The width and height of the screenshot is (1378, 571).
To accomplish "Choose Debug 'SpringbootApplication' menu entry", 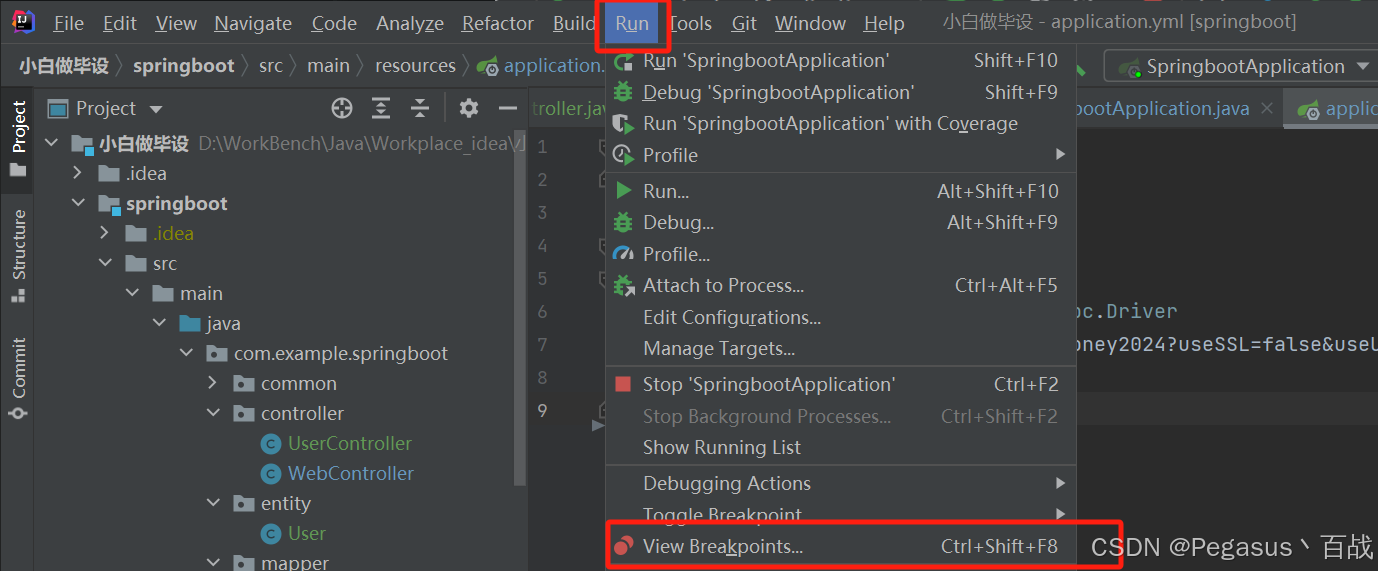I will click(x=840, y=92).
